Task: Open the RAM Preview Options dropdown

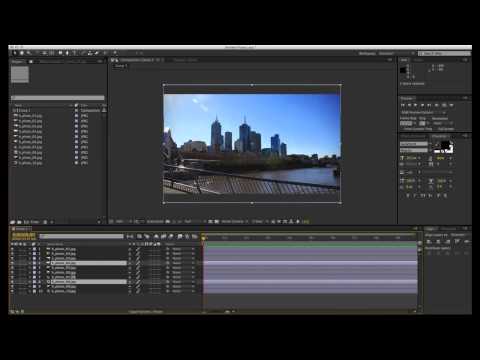Action: click(423, 113)
